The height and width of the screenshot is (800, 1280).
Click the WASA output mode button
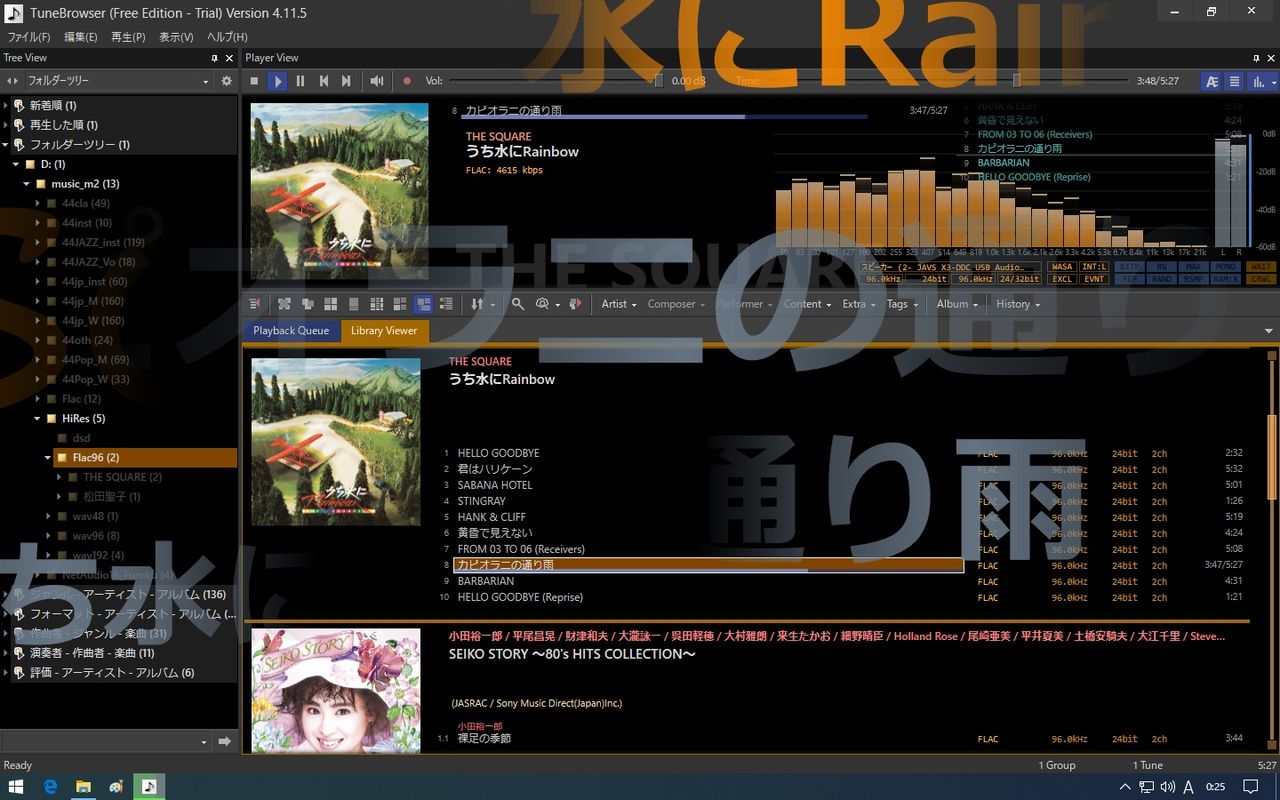click(1062, 267)
